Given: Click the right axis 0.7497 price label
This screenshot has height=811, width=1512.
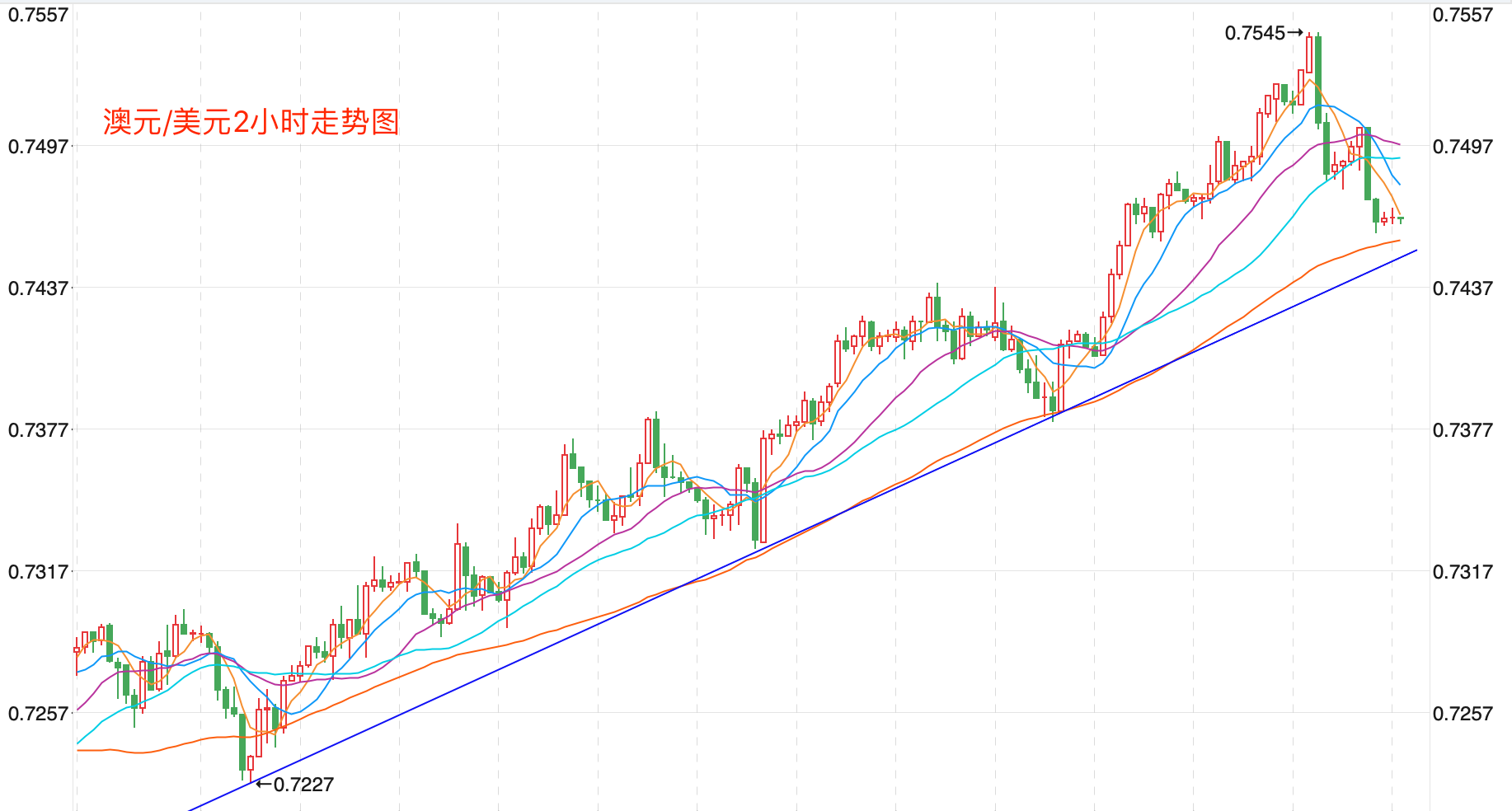Looking at the screenshot, I should [x=1463, y=147].
